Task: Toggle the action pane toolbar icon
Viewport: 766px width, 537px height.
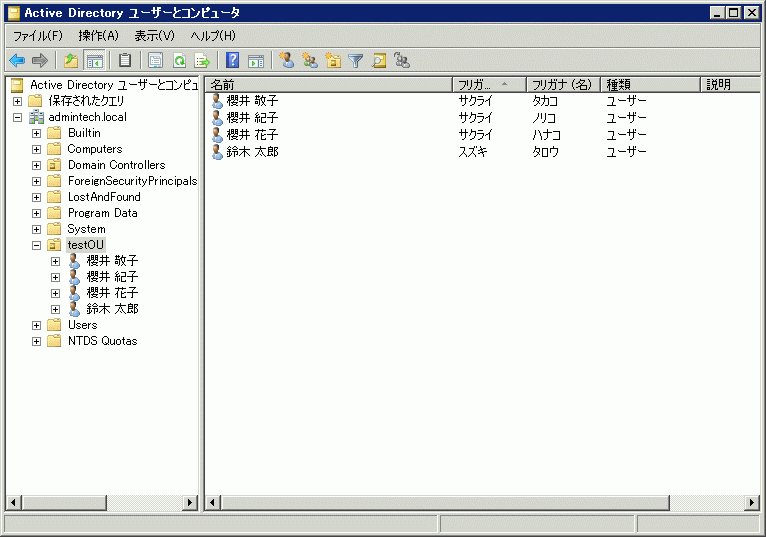Action: pyautogui.click(x=256, y=61)
